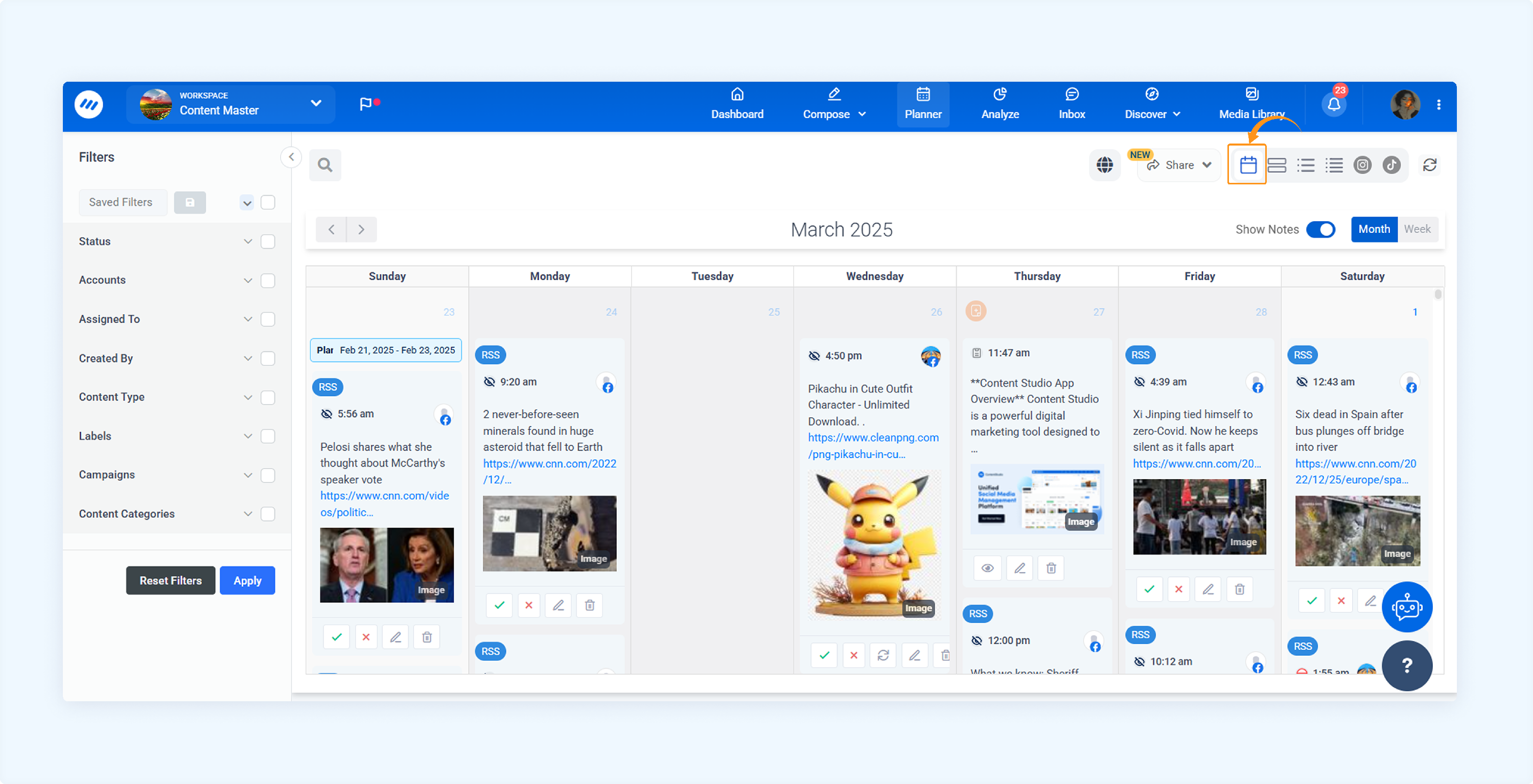The image size is (1533, 784).
Task: Approve the Pelosi post with checkmark
Action: pyautogui.click(x=337, y=637)
